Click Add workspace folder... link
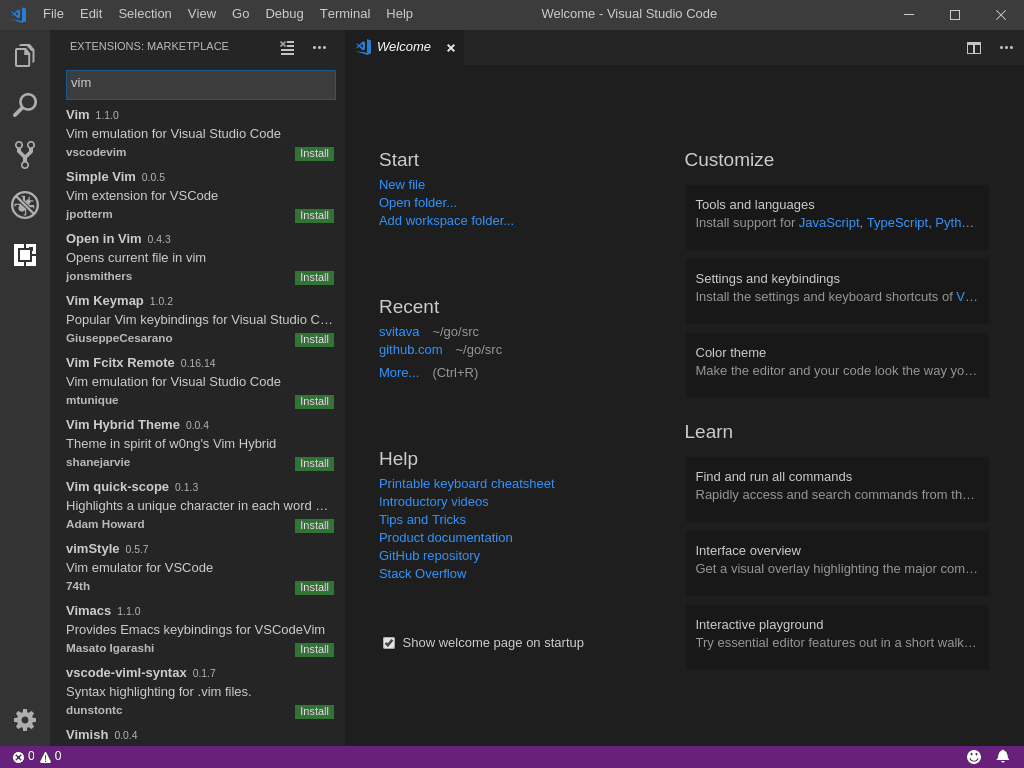 [446, 221]
